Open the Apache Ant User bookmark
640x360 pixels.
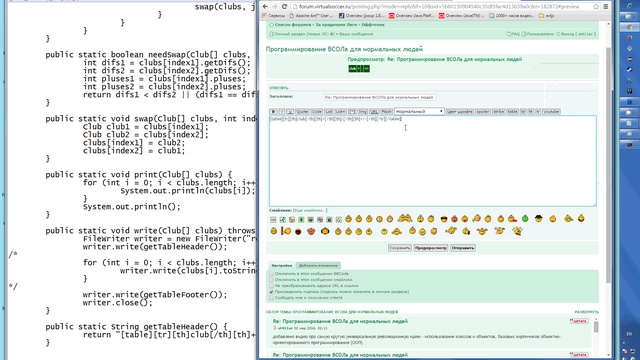tap(311, 16)
